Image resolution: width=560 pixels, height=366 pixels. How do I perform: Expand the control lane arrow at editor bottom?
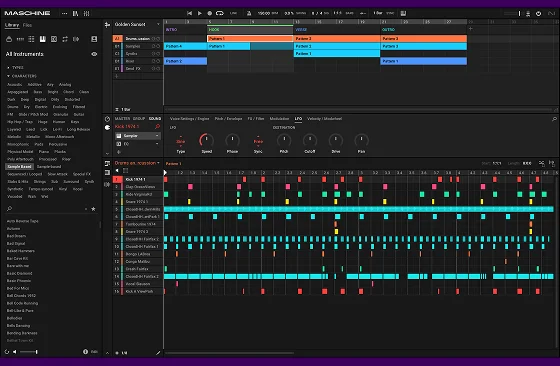coord(108,353)
